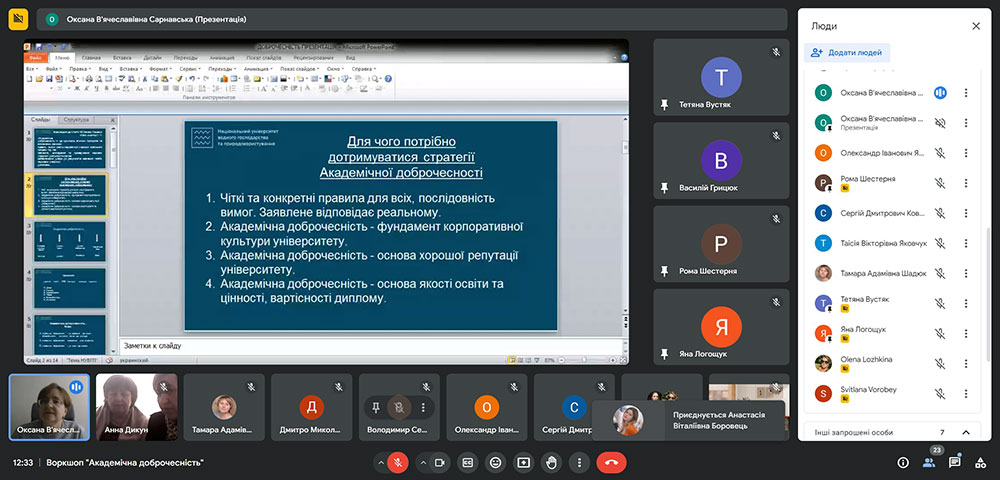Toggle the camera in the call bar
Screen dimensions: 1000x480
[440, 463]
